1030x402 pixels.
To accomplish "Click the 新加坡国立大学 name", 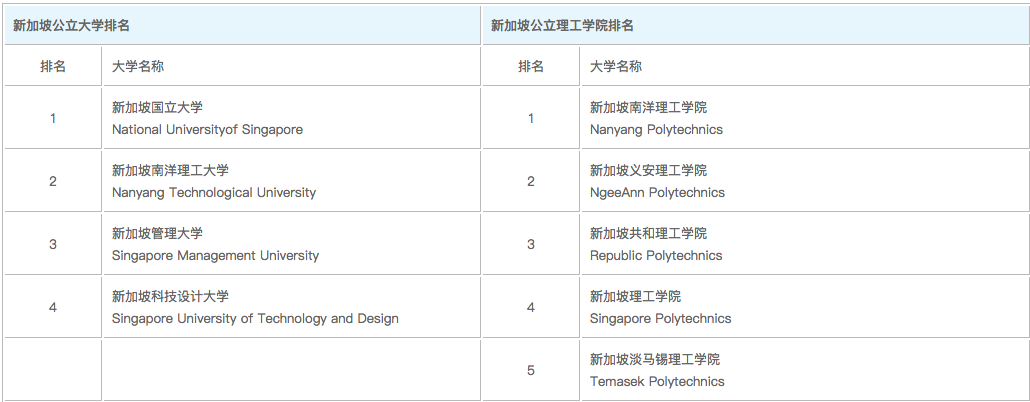I will (x=157, y=107).
